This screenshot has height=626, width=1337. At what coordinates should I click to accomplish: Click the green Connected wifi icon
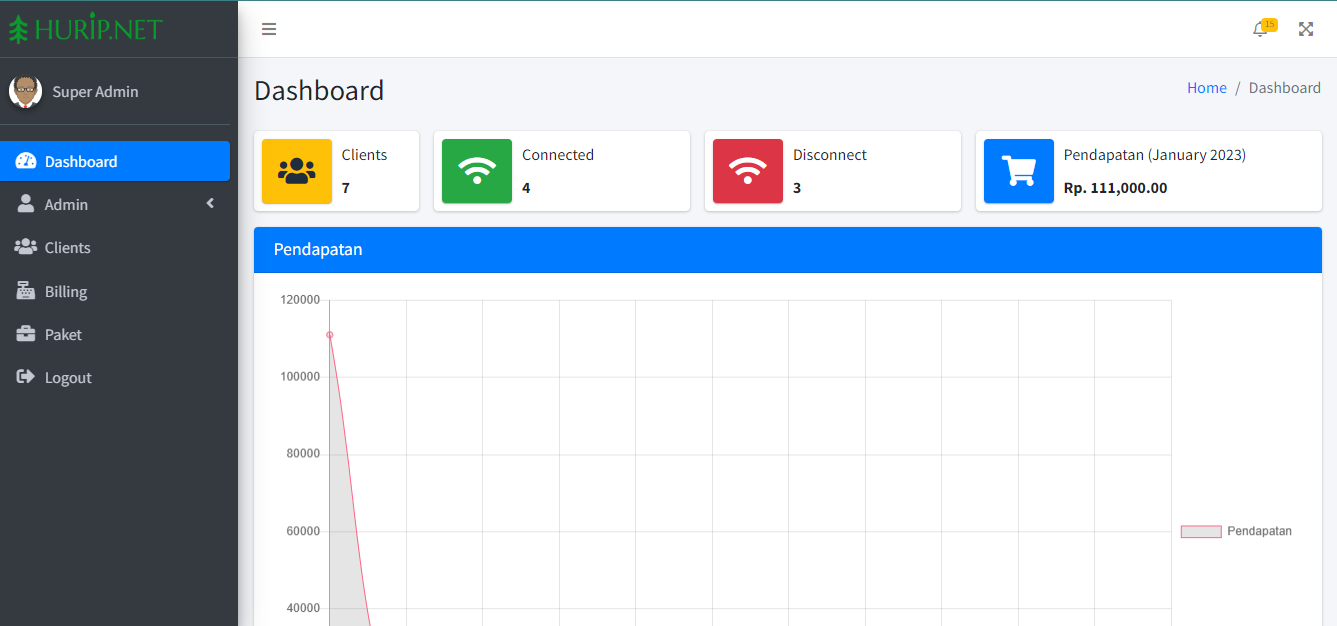coord(477,171)
